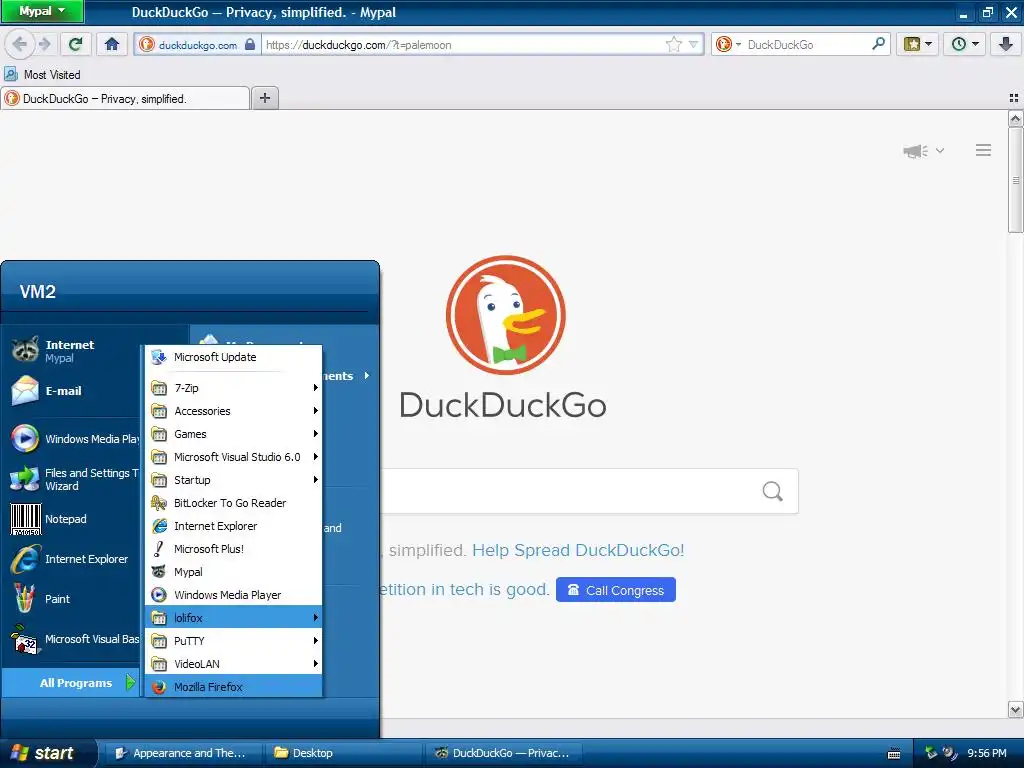Image resolution: width=1024 pixels, height=768 pixels.
Task: Open the URL history dropdown arrow
Action: pos(694,44)
